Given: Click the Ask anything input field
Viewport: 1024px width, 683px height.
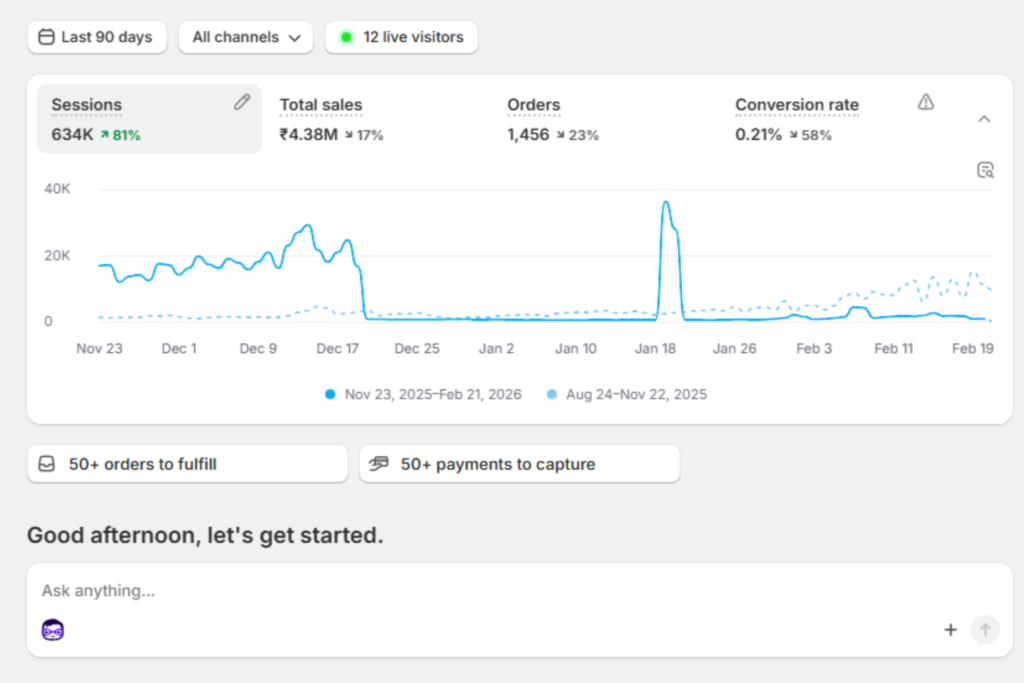Looking at the screenshot, I should point(480,591).
